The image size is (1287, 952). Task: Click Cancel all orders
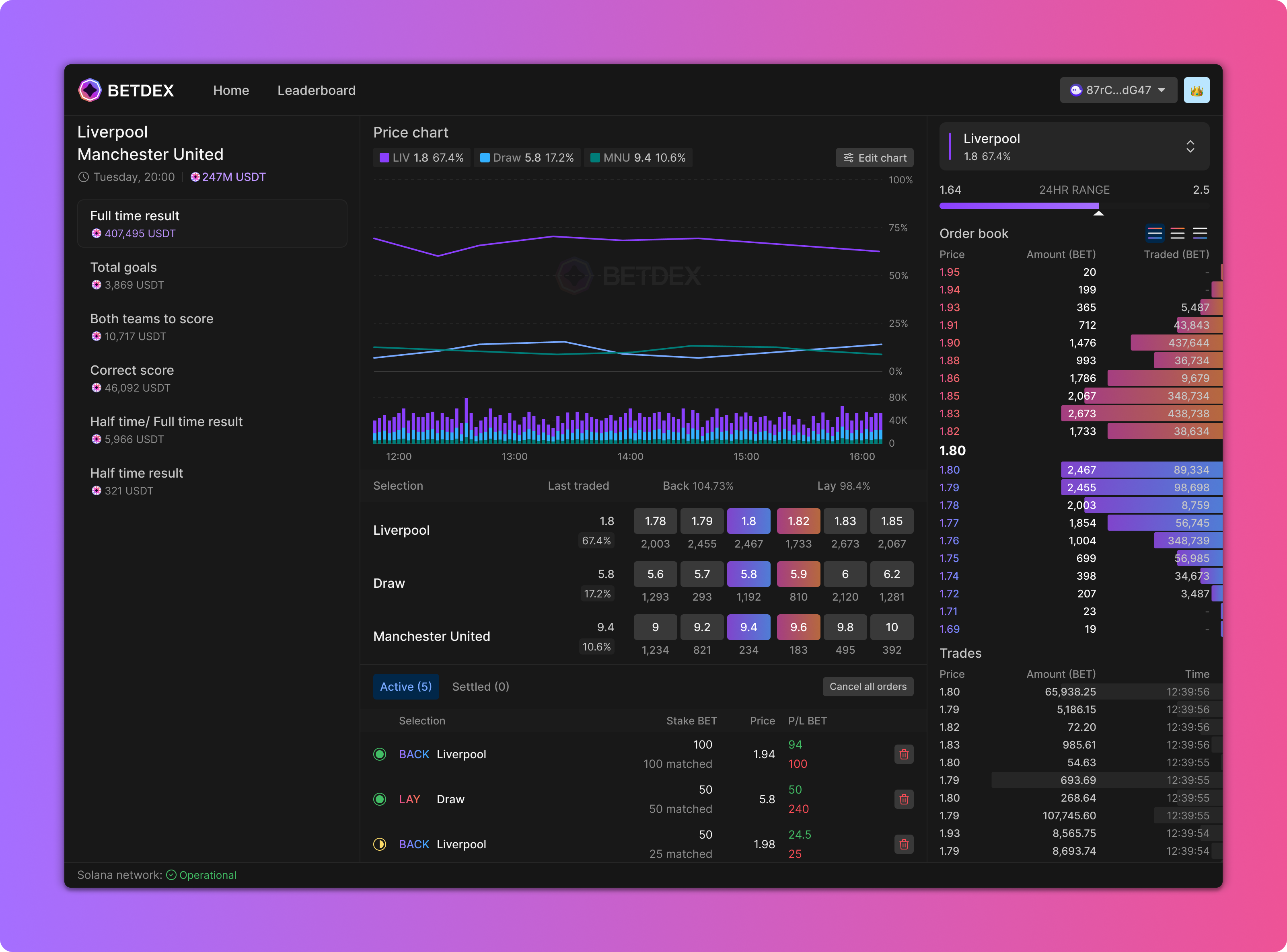(x=868, y=686)
